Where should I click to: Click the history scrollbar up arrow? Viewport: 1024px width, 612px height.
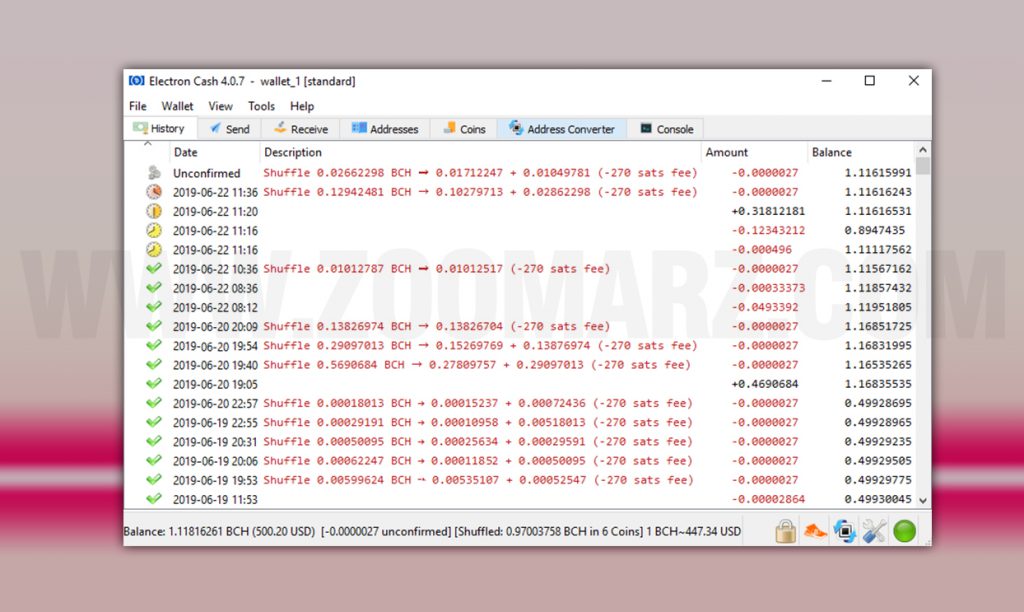point(923,150)
